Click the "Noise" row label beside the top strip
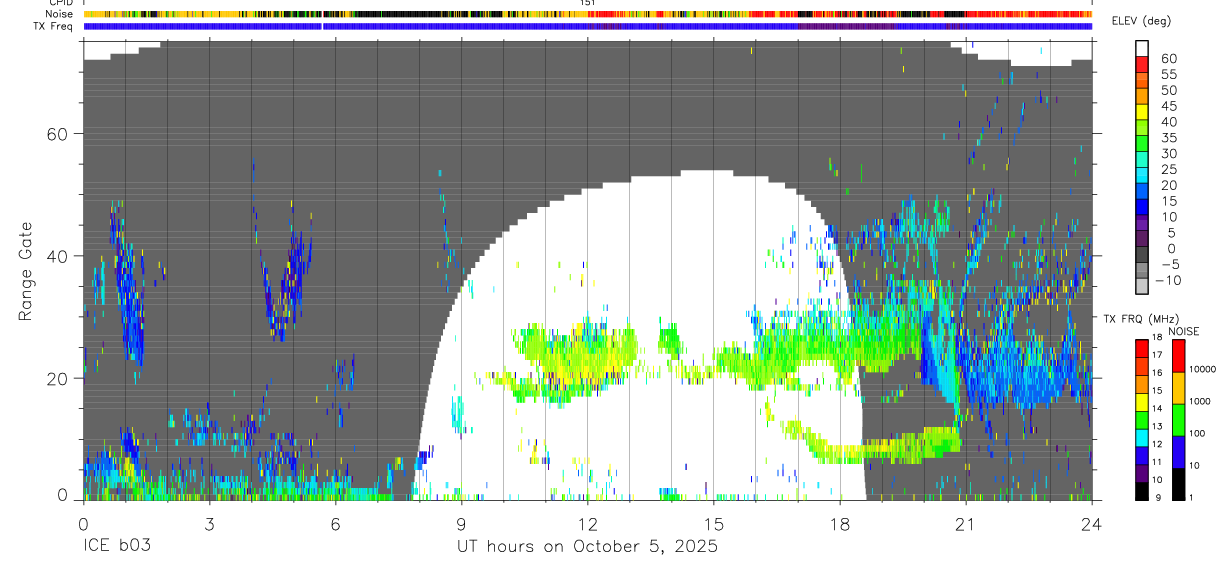 (61, 14)
